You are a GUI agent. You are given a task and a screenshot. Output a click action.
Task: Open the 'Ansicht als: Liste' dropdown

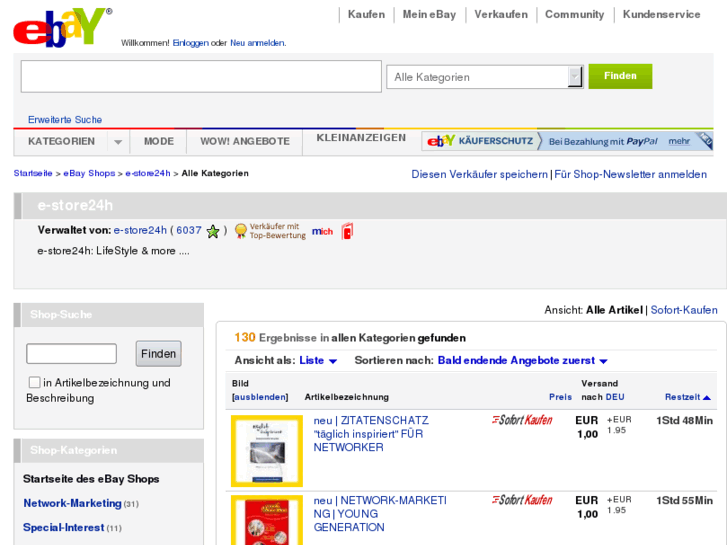[x=318, y=360]
